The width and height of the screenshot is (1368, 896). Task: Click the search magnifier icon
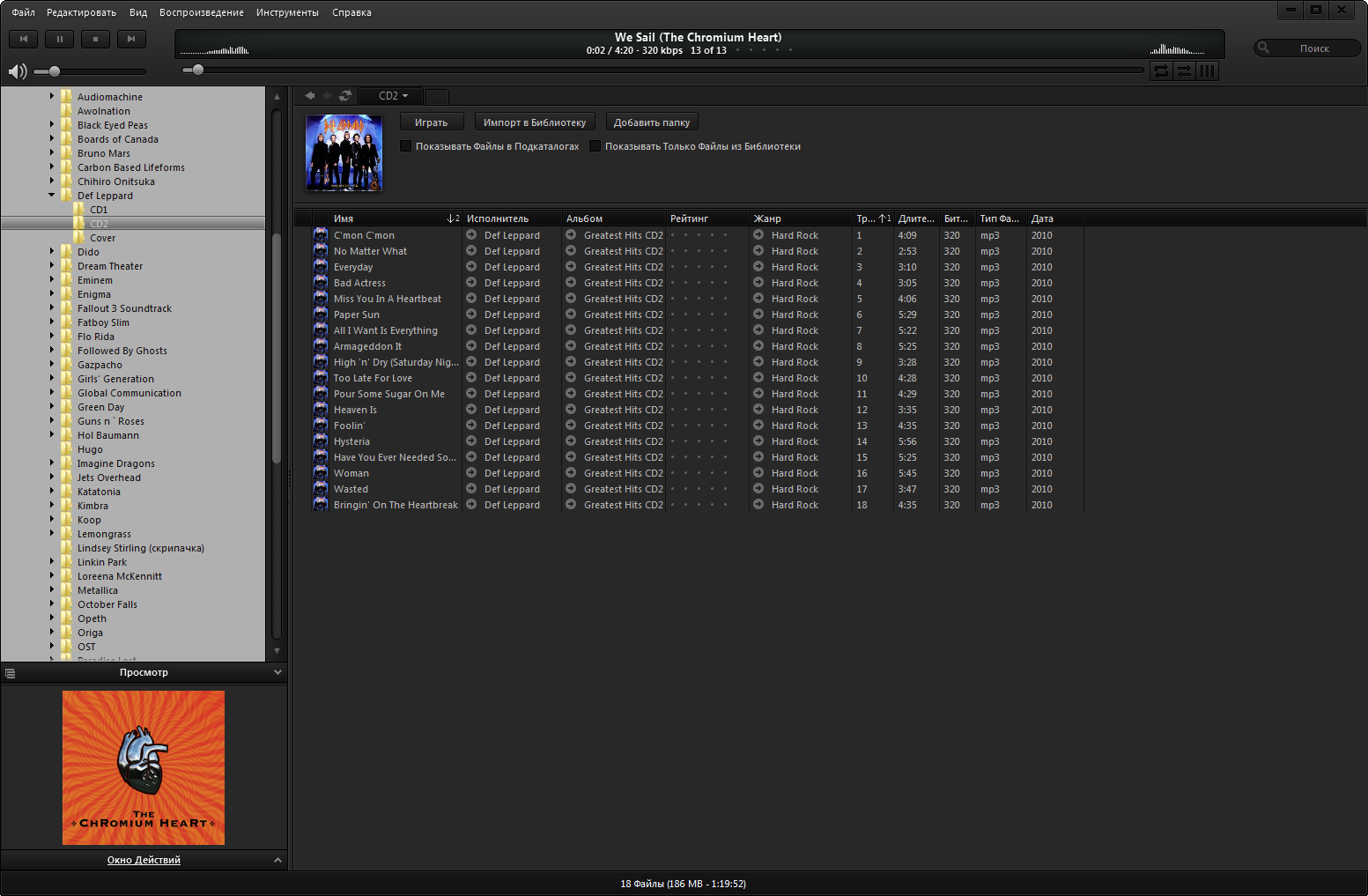tap(1264, 48)
